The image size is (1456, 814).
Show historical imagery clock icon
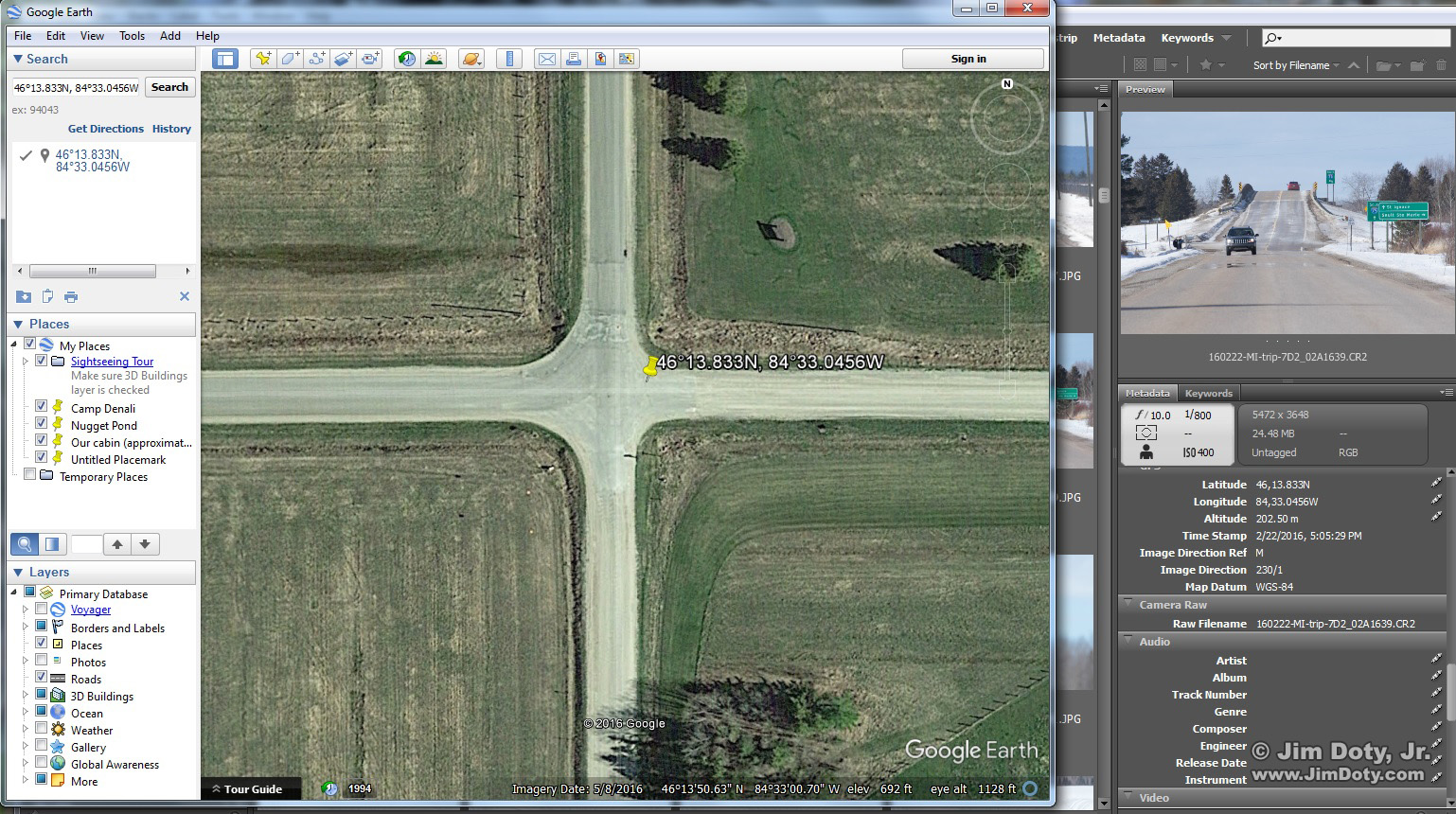pos(407,59)
